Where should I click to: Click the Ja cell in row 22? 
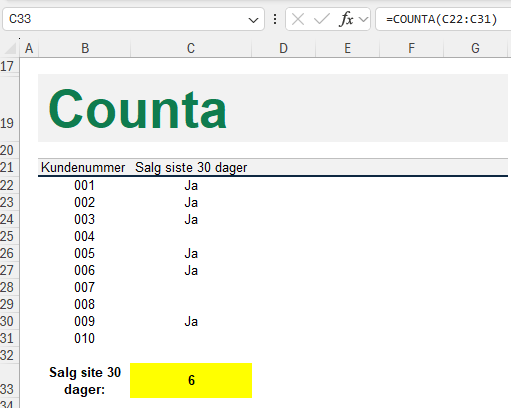click(191, 185)
